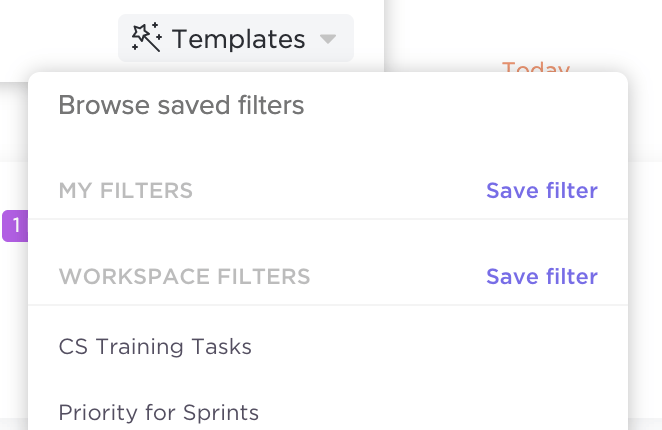
Task: Click the Browse saved filters heading
Action: [x=181, y=105]
